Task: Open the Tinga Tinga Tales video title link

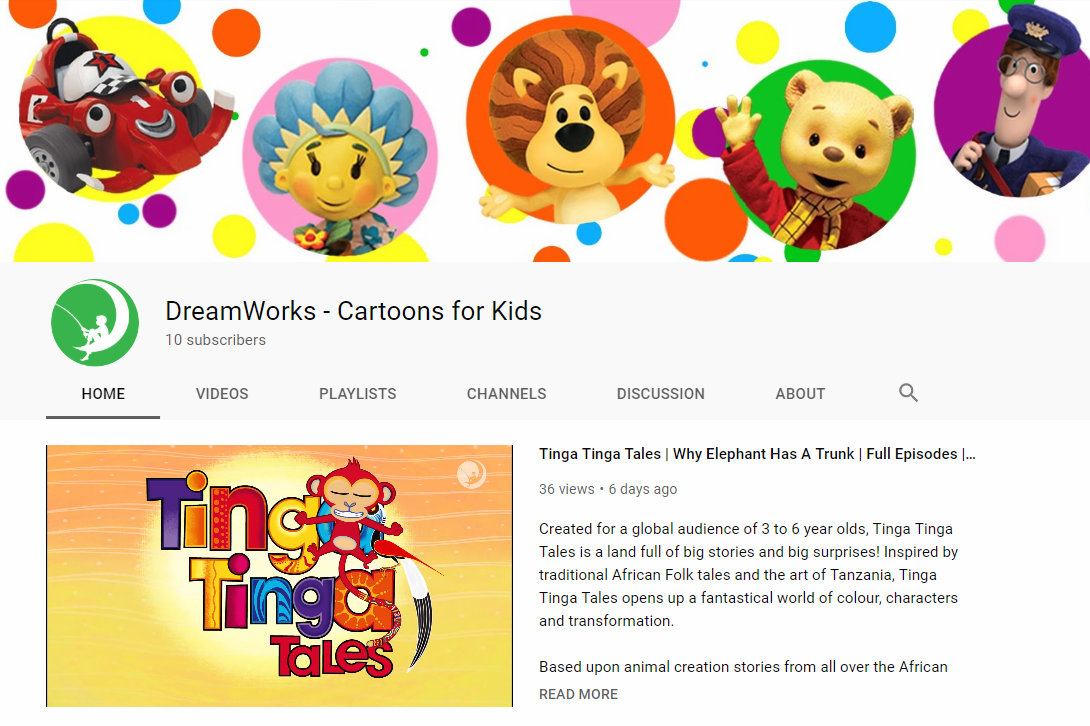Action: click(757, 454)
